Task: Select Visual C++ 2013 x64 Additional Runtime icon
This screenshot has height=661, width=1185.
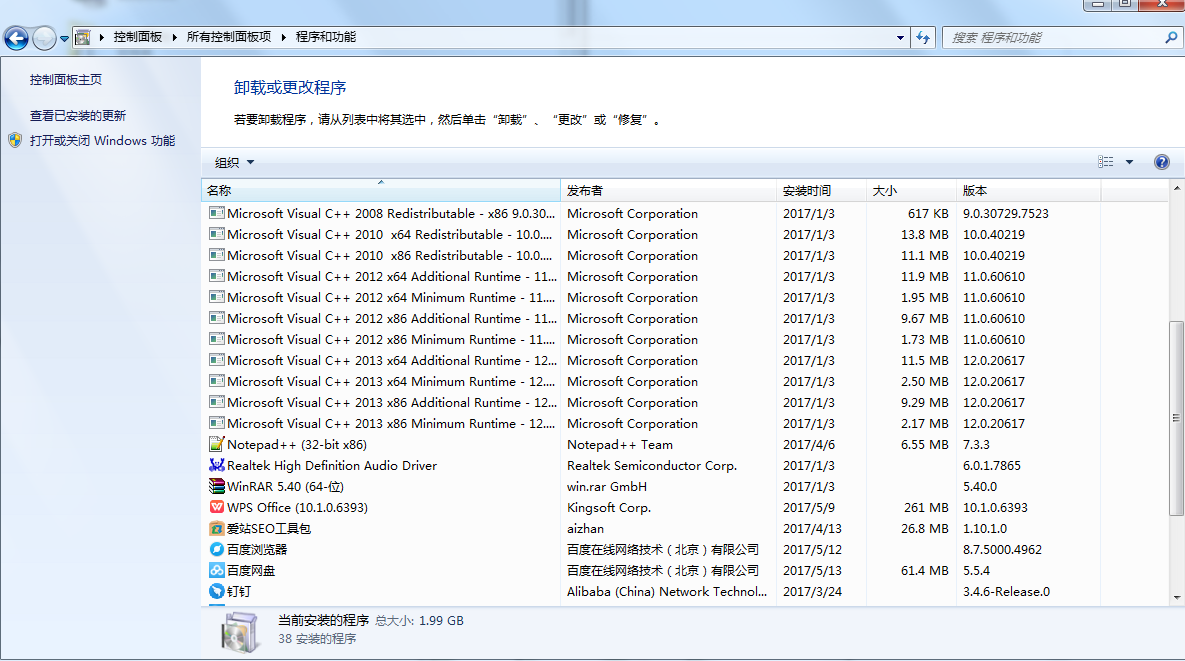Action: coord(217,360)
